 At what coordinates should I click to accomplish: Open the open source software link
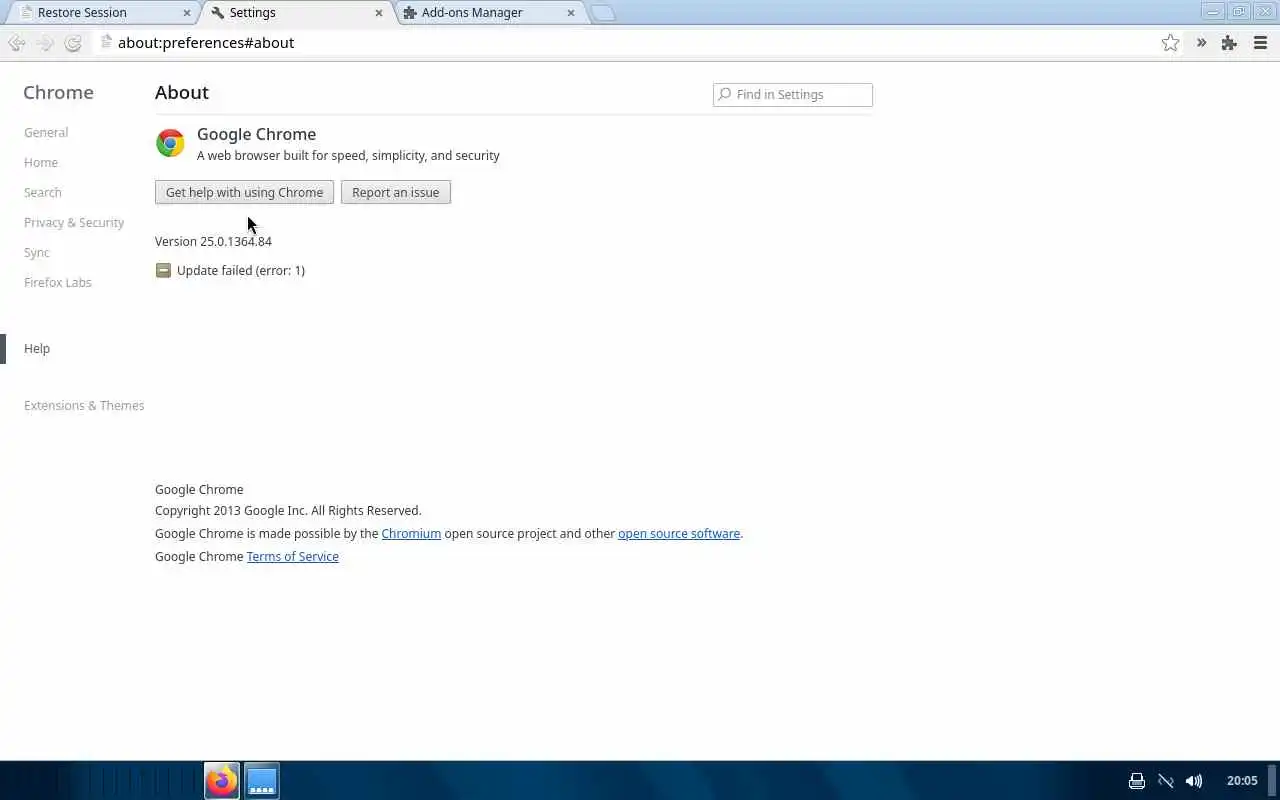click(x=679, y=533)
